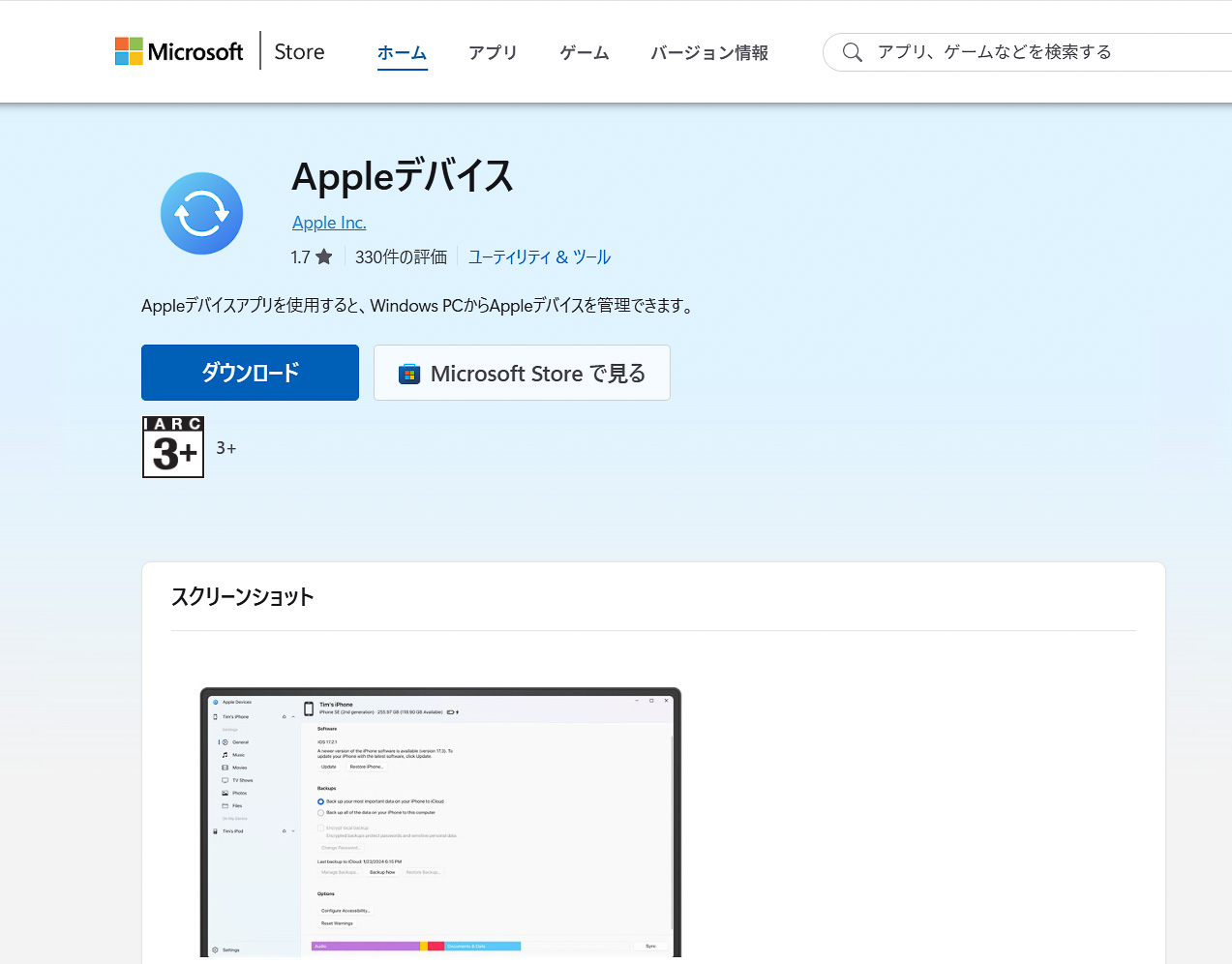
Task: Click the Microsoft Store icon inside the store button
Action: (x=410, y=373)
